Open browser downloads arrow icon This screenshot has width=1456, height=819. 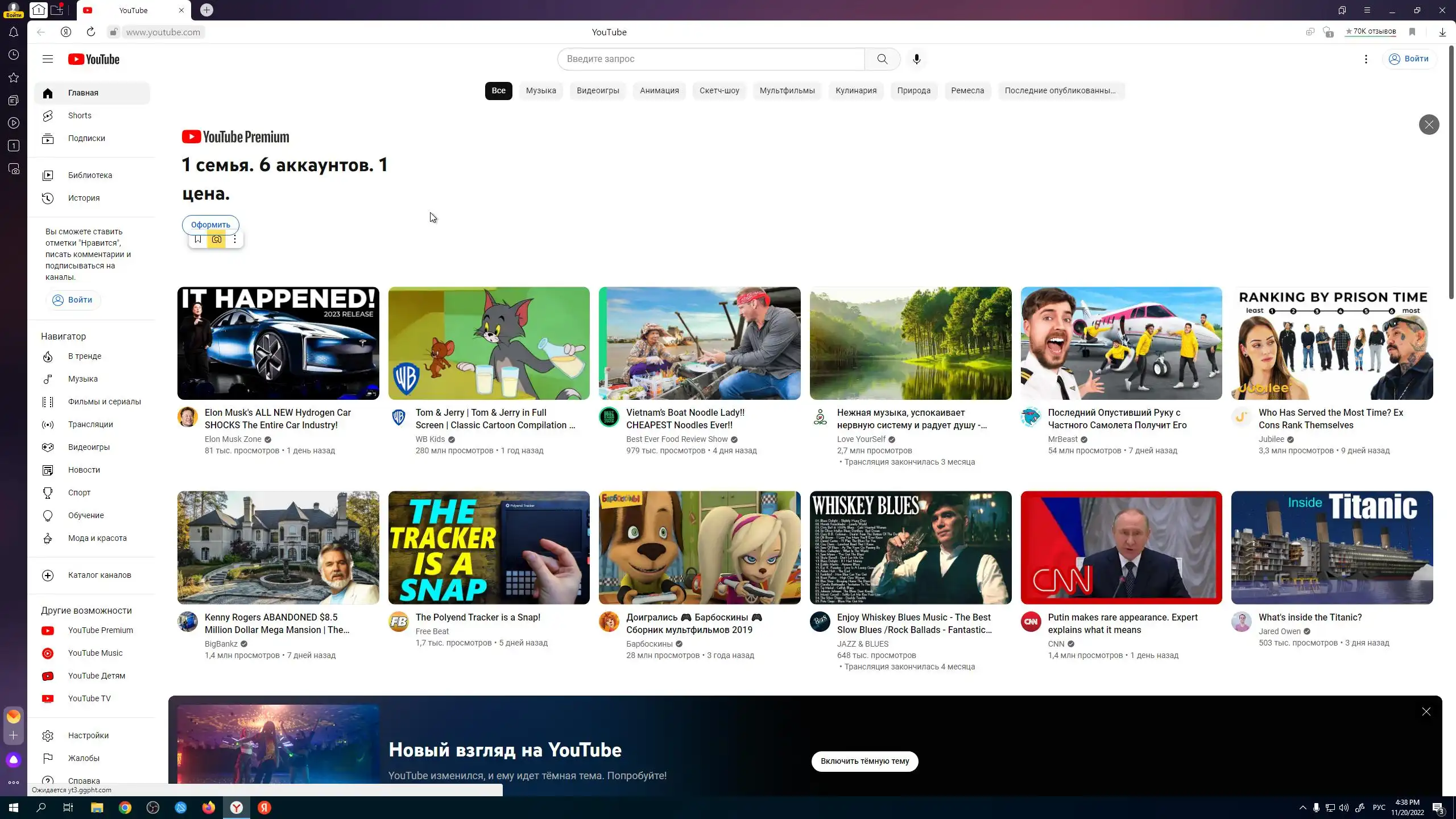(1442, 32)
